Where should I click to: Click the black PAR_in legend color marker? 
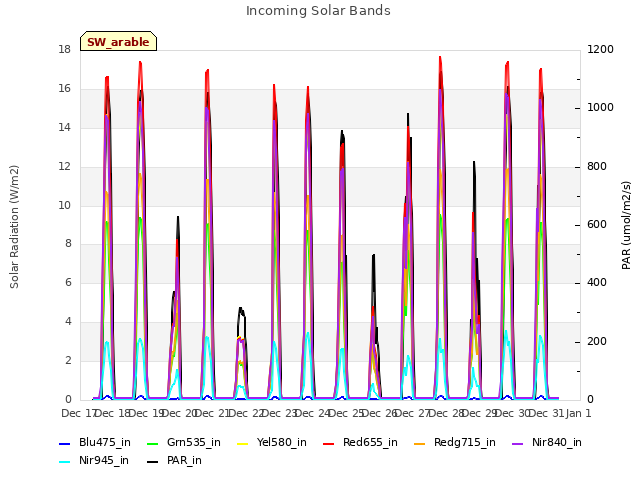153,462
